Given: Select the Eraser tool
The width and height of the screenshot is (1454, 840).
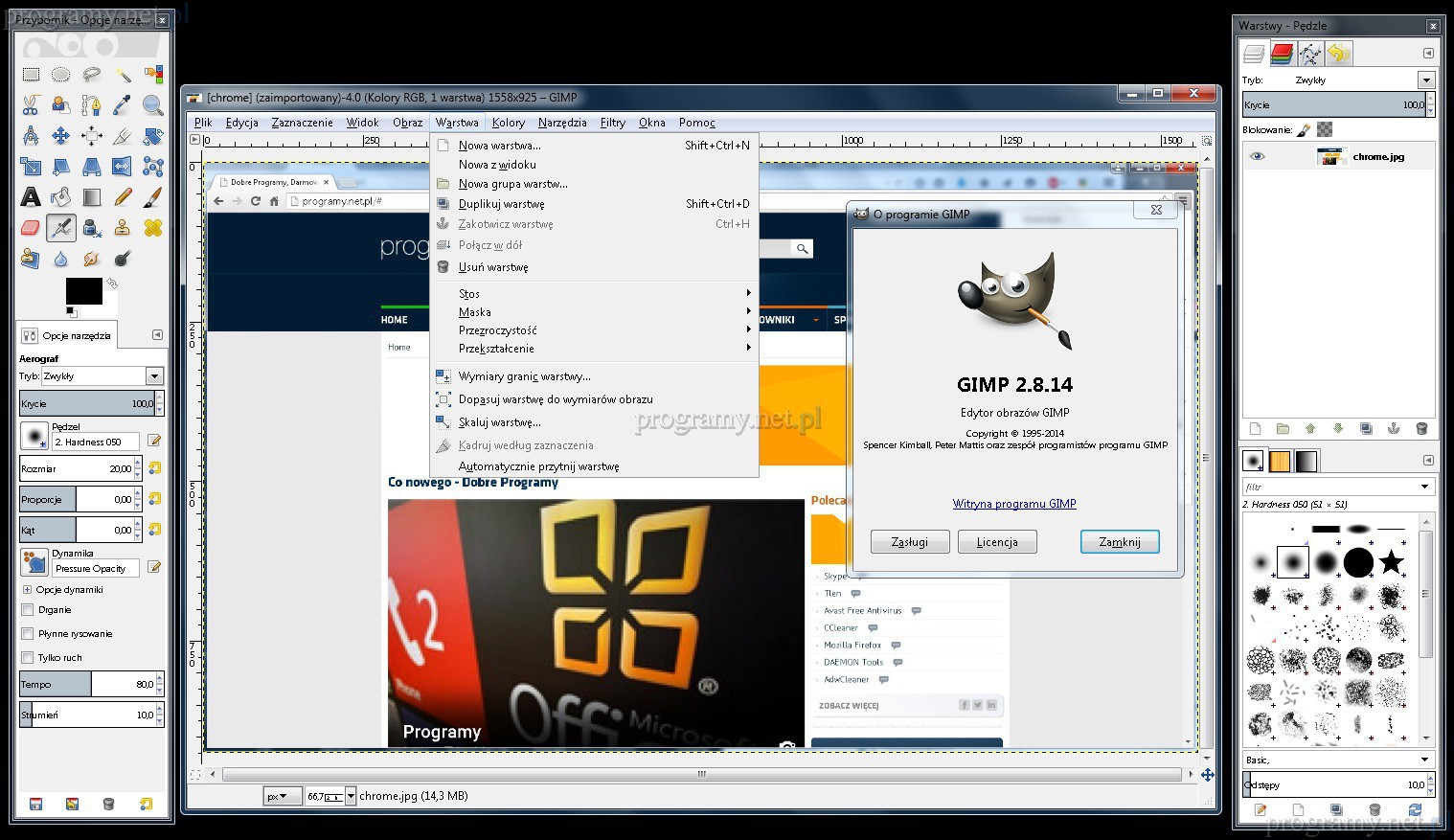Looking at the screenshot, I should tap(31, 228).
